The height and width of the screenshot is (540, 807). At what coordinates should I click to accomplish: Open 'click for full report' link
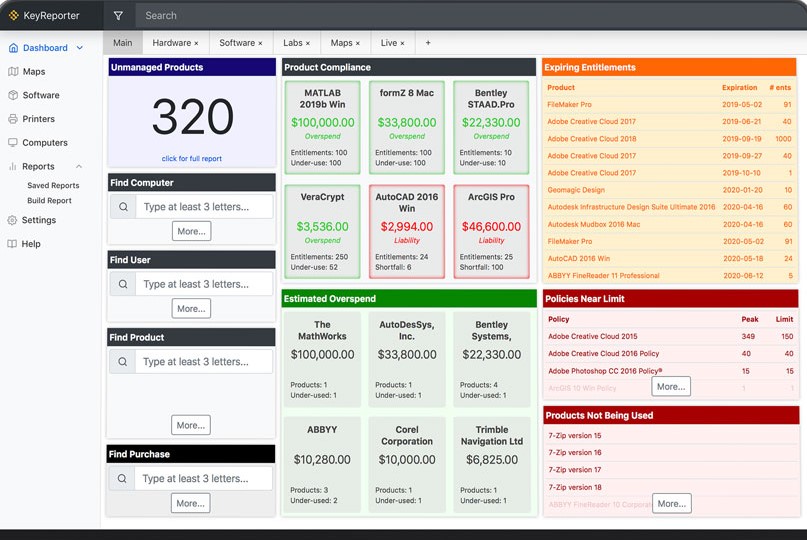[x=191, y=159]
